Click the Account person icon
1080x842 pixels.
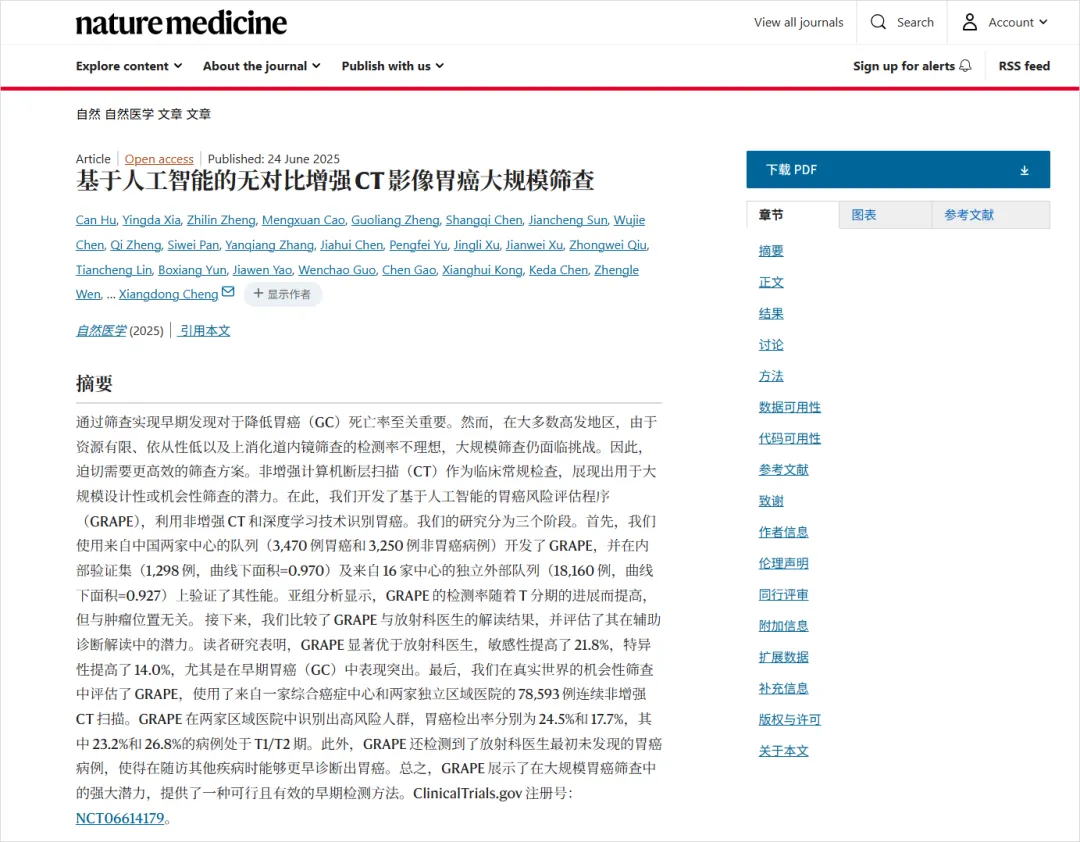[968, 22]
